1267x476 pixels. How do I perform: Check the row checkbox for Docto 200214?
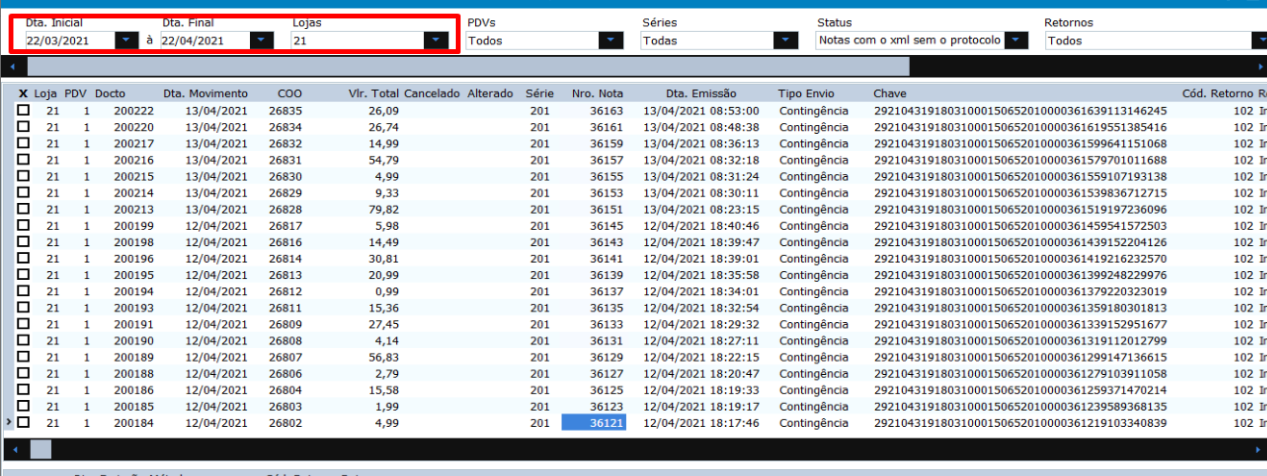tap(23, 193)
